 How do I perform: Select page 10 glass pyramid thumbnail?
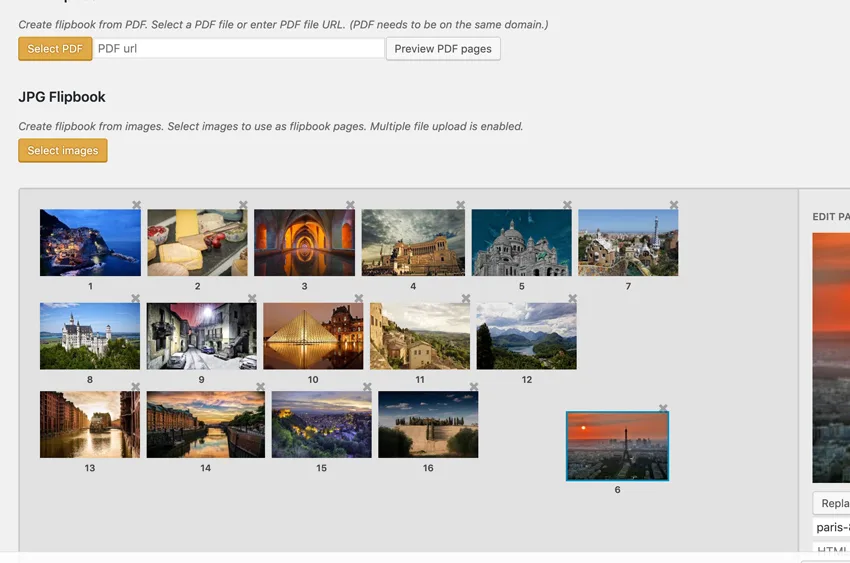(313, 336)
